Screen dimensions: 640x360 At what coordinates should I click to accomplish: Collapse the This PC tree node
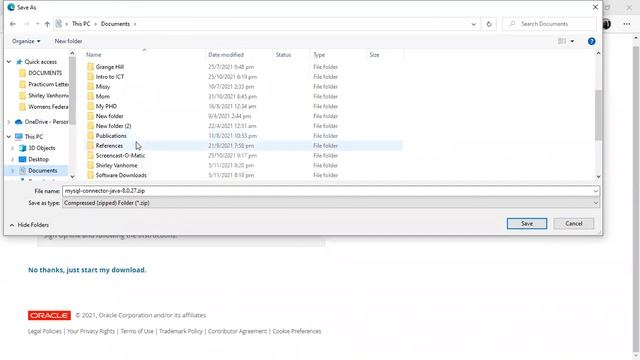coord(9,137)
